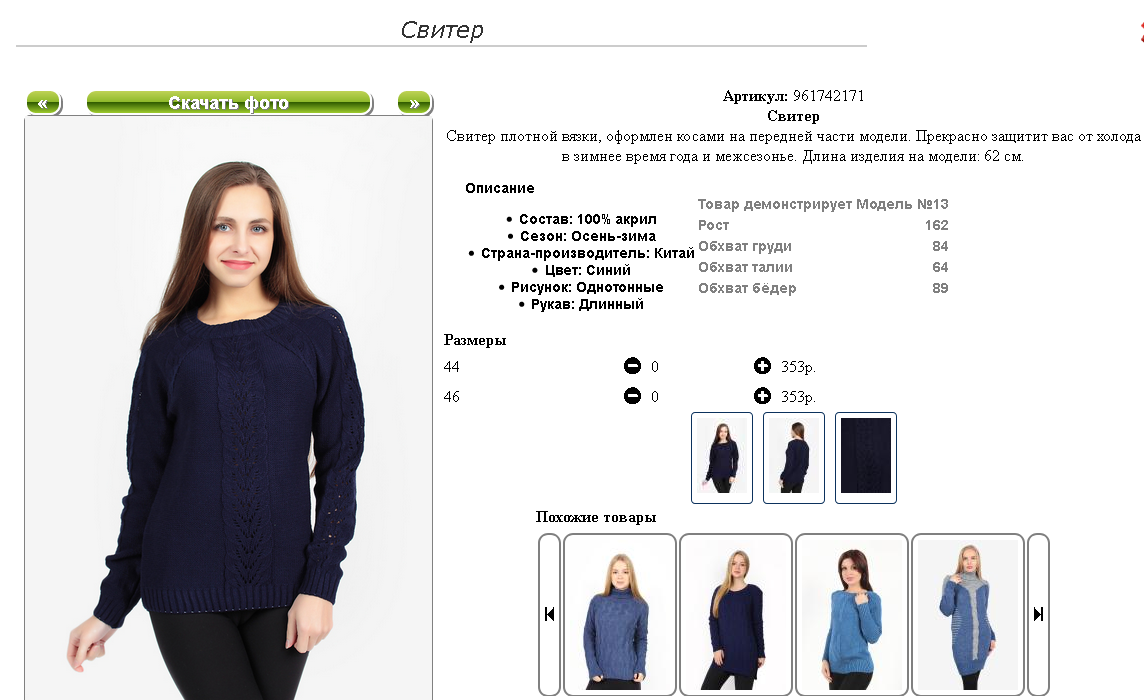This screenshot has width=1144, height=700.
Task: Open similar product dark navy long sweater
Action: coord(735,614)
